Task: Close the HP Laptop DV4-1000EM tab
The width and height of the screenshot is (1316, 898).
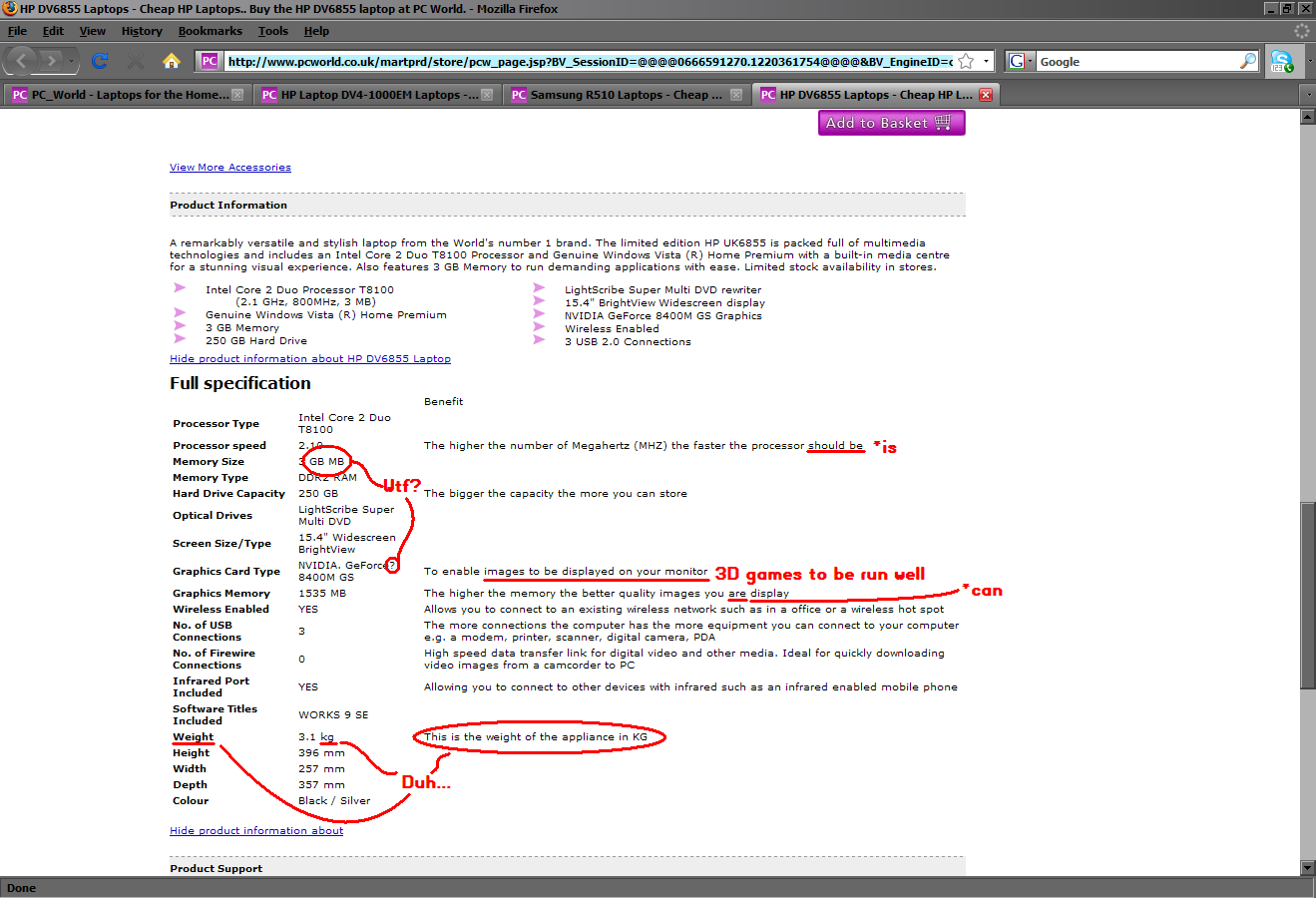Action: click(x=487, y=95)
